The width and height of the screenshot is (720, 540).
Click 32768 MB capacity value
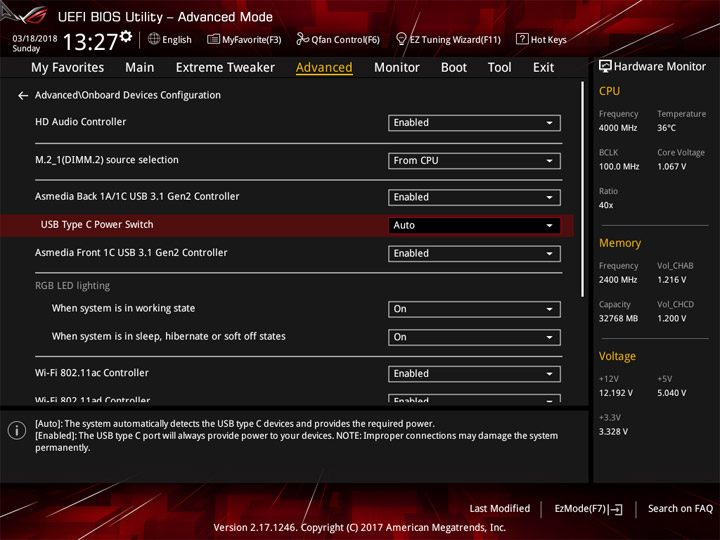coord(618,319)
